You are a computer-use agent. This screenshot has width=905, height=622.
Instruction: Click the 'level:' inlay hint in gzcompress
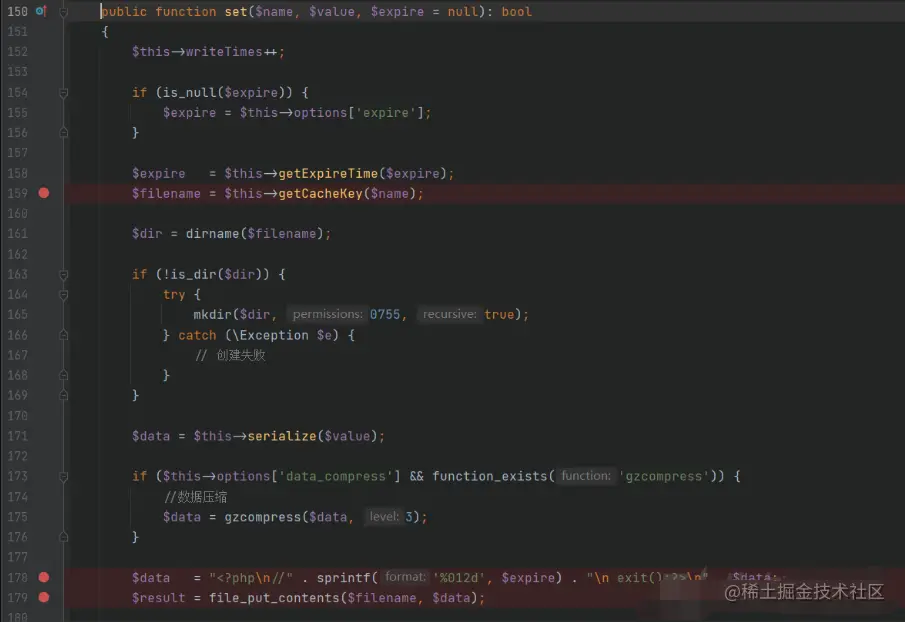[384, 516]
